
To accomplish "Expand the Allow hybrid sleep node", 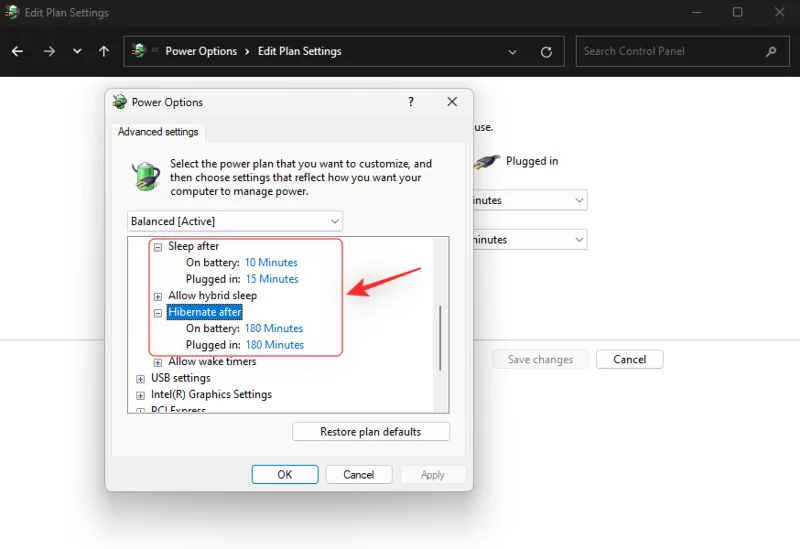I will point(158,296).
